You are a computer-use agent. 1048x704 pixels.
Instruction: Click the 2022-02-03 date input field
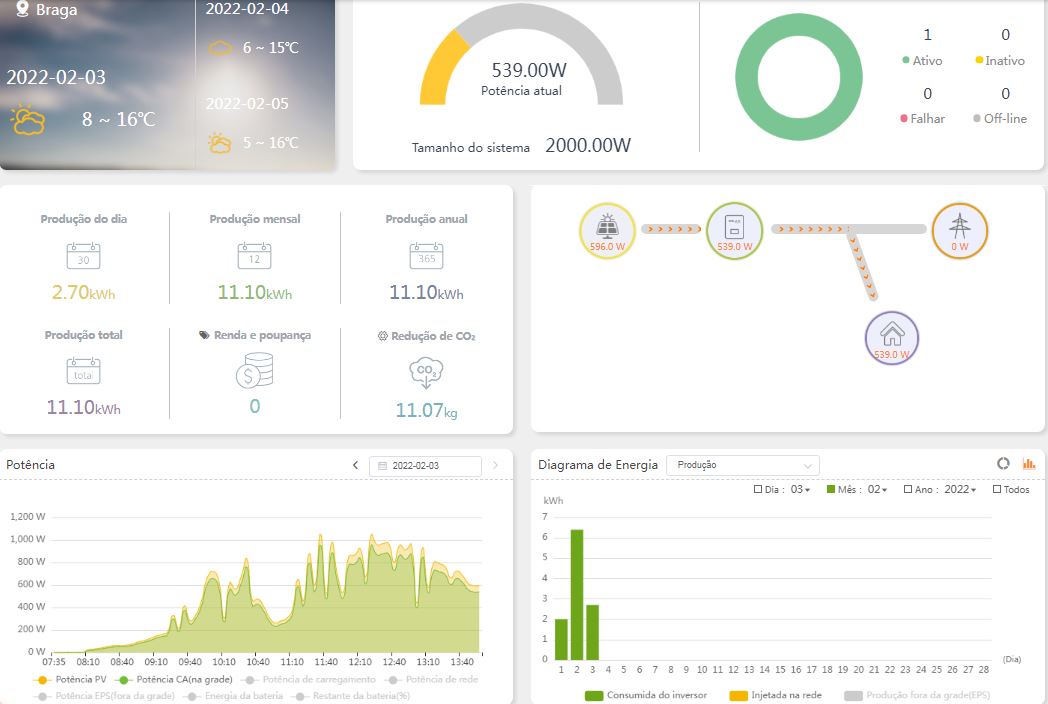(425, 466)
